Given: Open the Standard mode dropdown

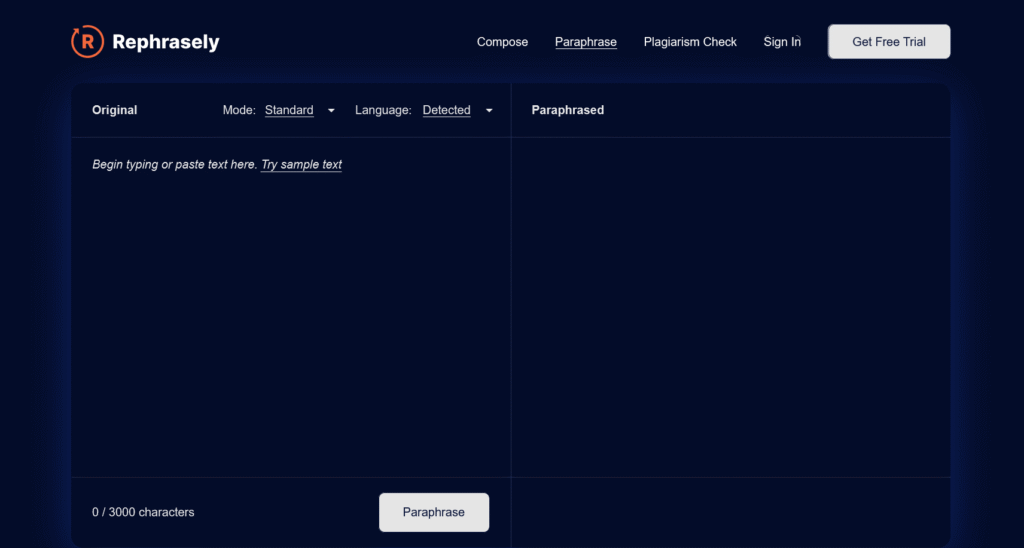Looking at the screenshot, I should tap(289, 110).
